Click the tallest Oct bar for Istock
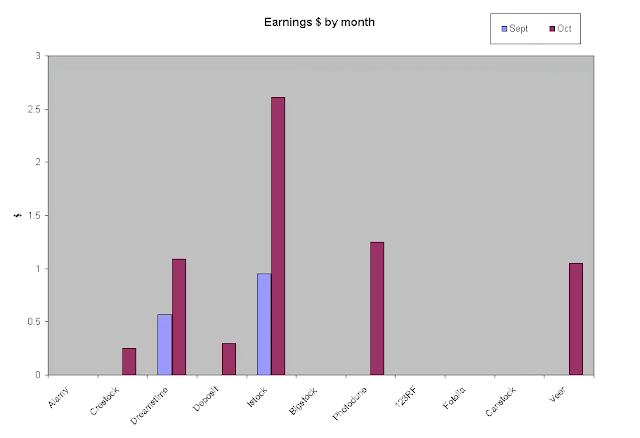This screenshot has height=438, width=640. pyautogui.click(x=278, y=235)
